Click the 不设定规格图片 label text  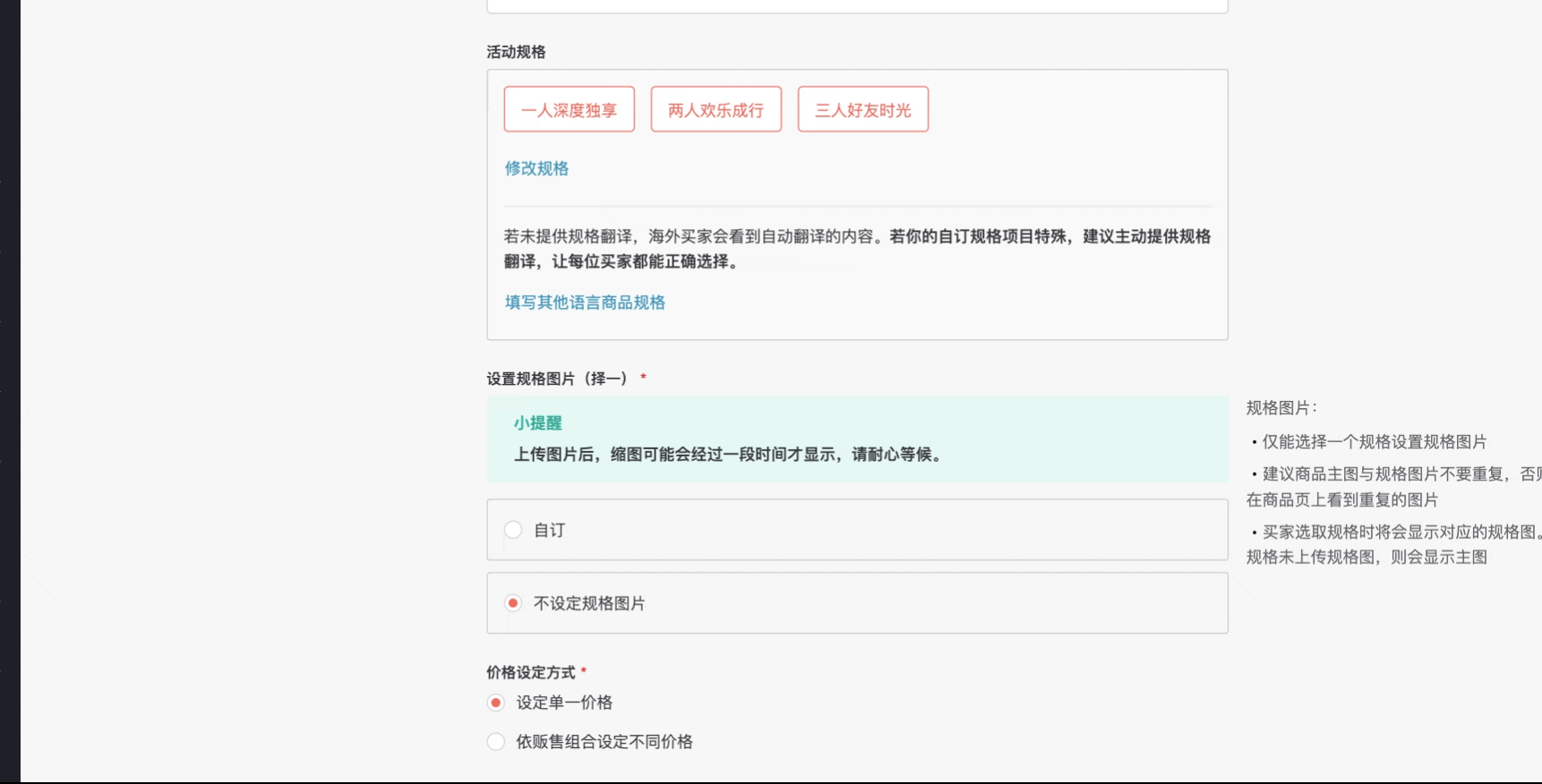pos(589,603)
